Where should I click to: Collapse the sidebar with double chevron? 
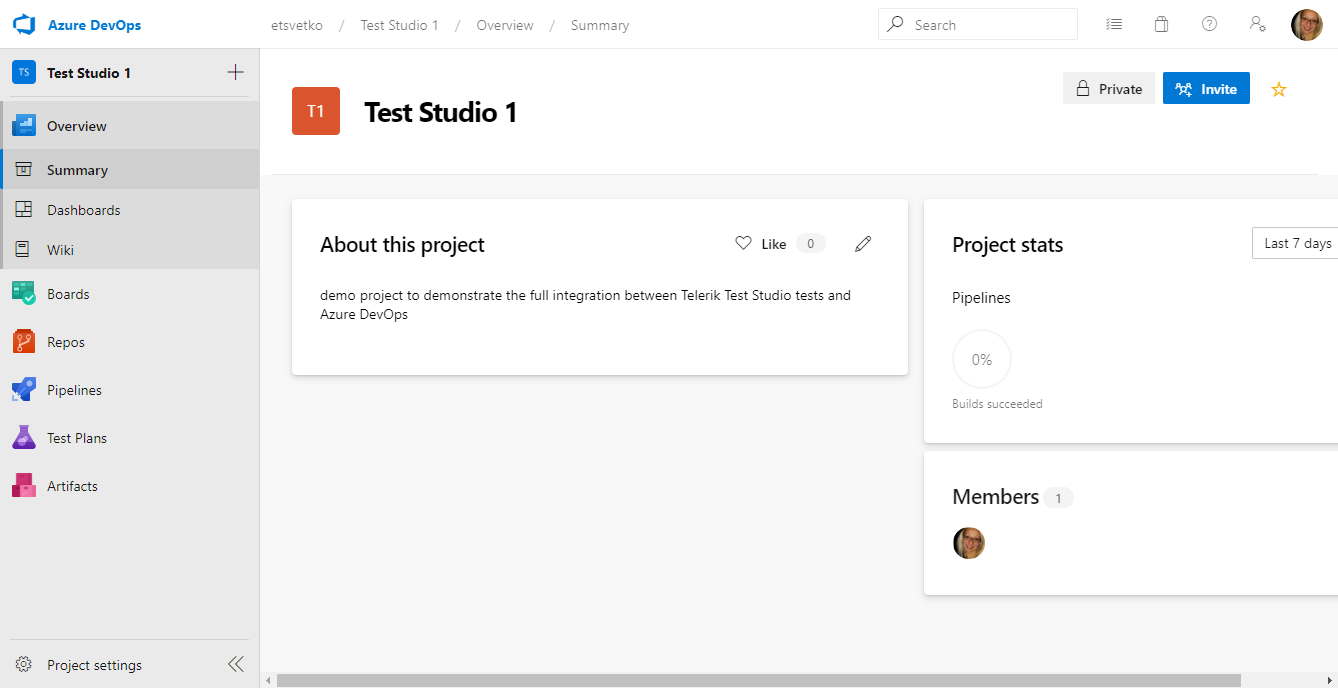point(236,664)
